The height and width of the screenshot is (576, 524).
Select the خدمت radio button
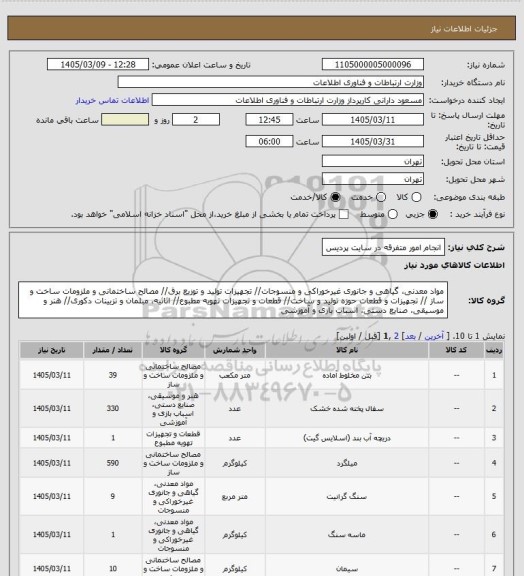click(381, 197)
